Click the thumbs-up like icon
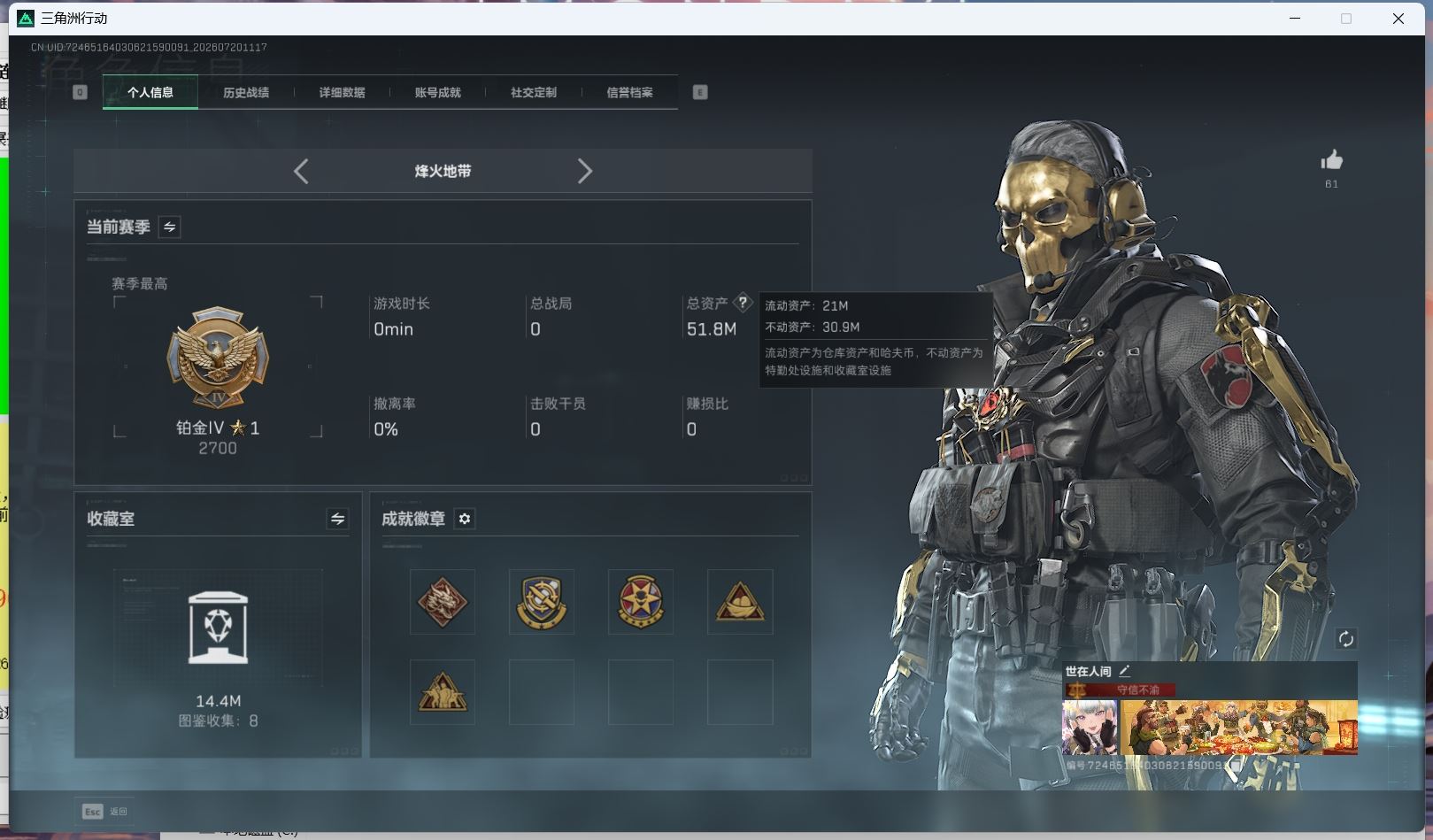 tap(1331, 160)
